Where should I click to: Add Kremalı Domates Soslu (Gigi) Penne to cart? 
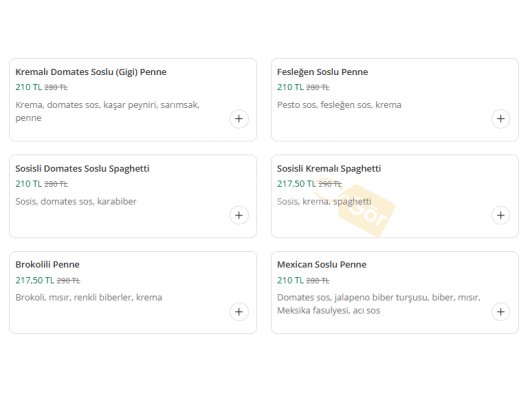[239, 119]
